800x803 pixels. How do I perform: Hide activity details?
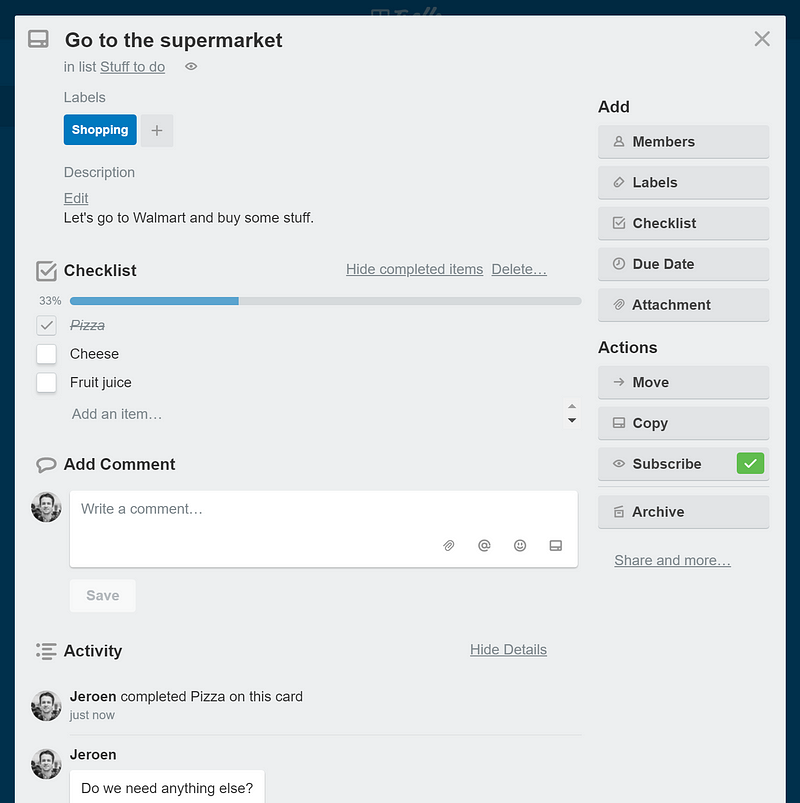tap(508, 650)
